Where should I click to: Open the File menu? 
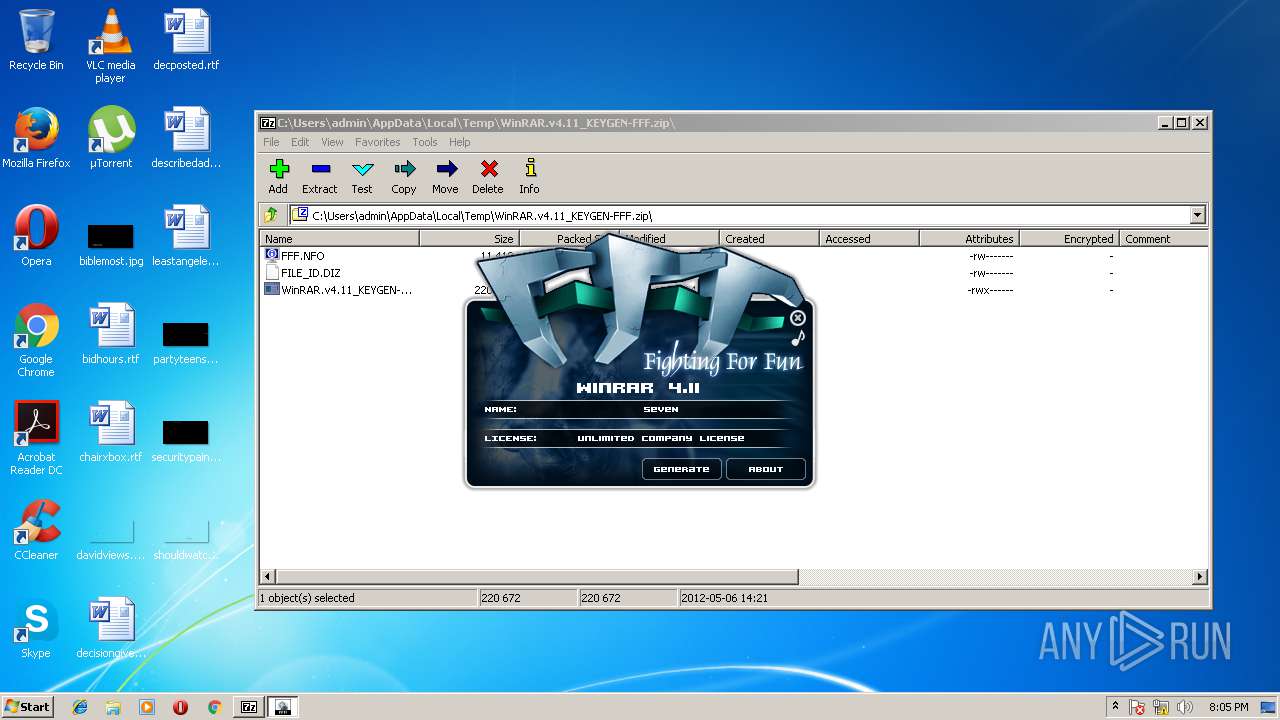coord(271,142)
